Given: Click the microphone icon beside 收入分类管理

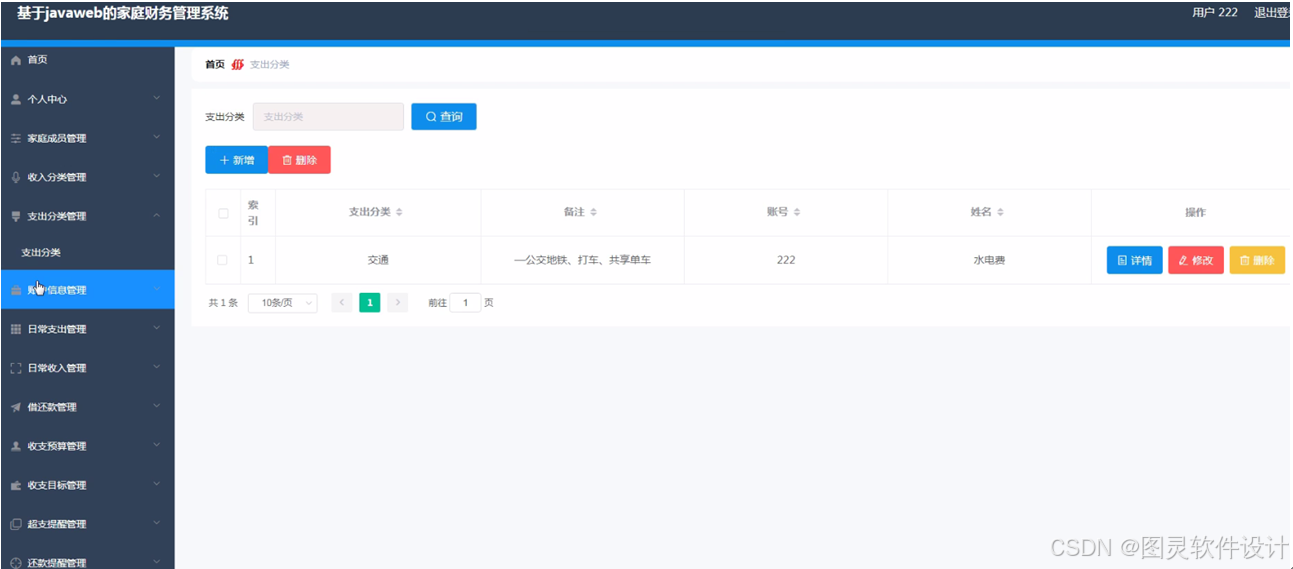Looking at the screenshot, I should 15,178.
